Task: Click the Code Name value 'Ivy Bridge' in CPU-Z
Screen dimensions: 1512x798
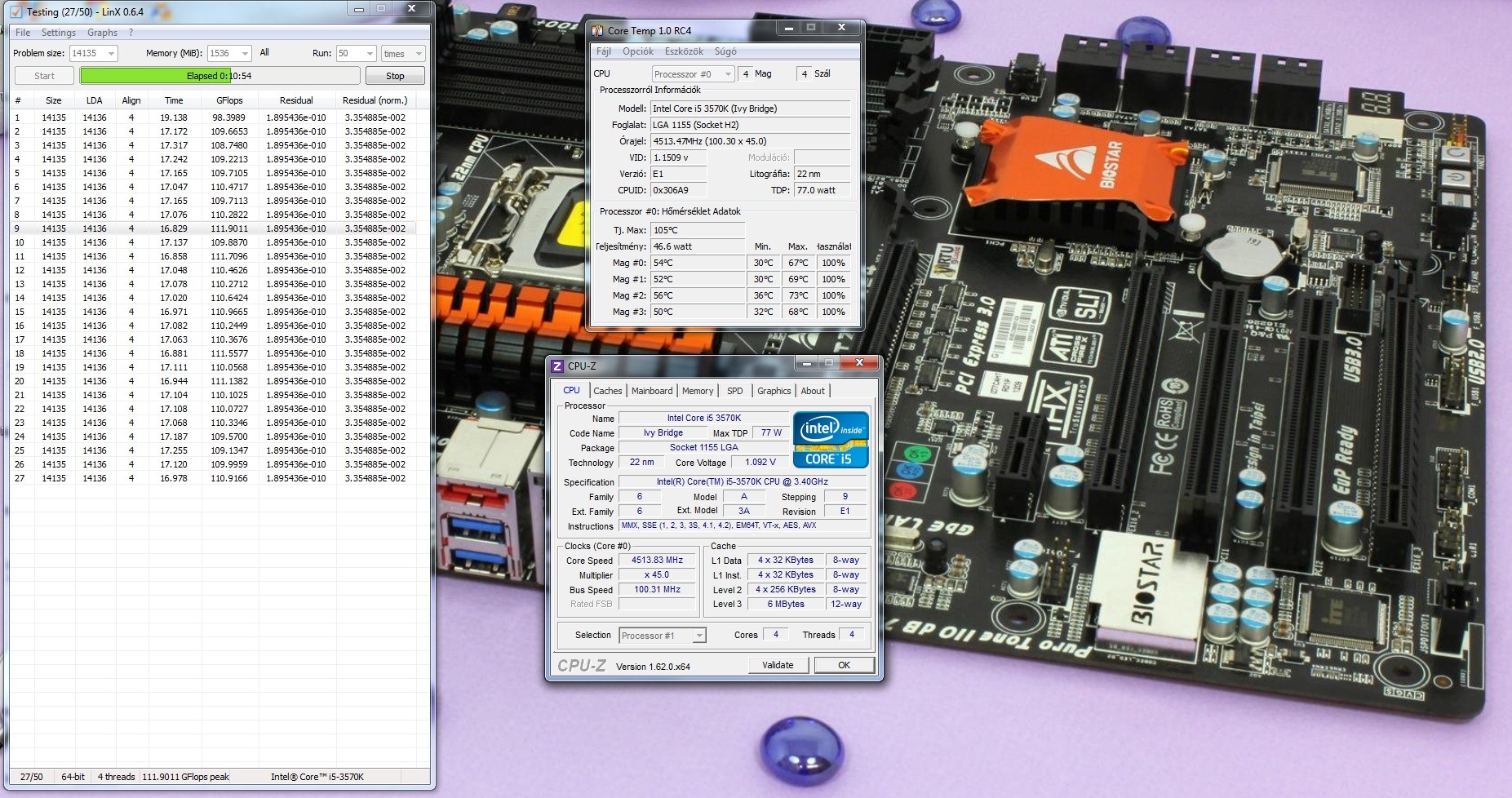Action: (x=663, y=433)
